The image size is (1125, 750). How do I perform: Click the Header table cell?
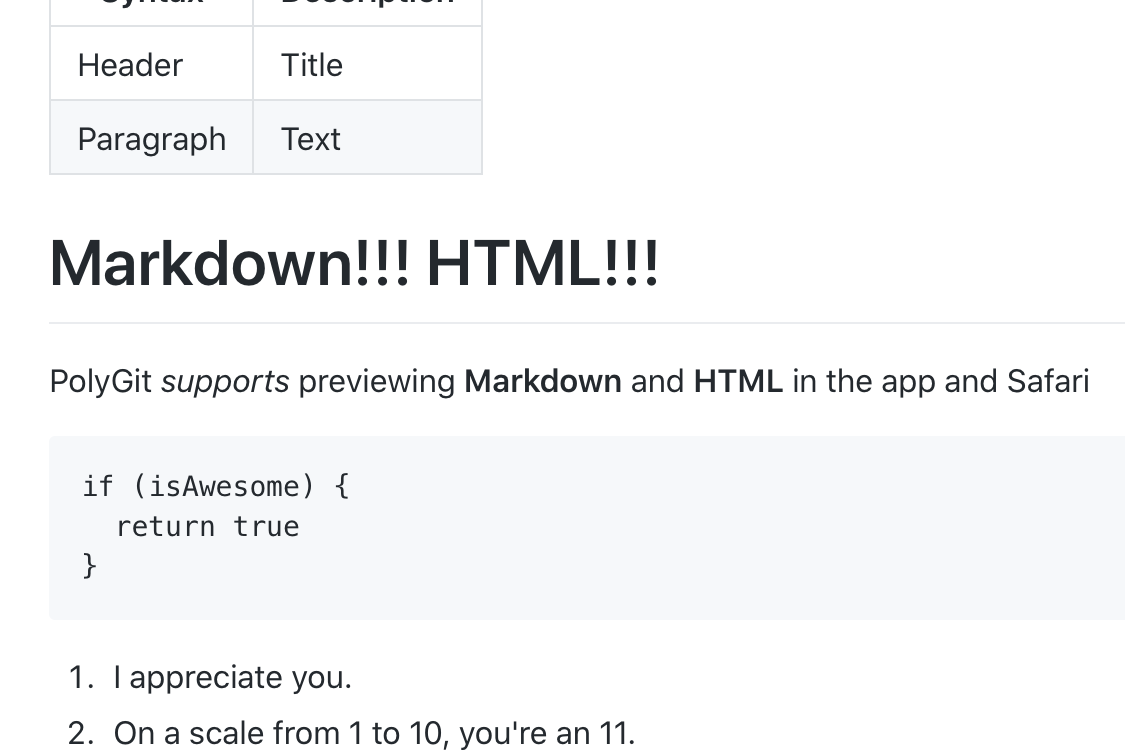click(151, 64)
